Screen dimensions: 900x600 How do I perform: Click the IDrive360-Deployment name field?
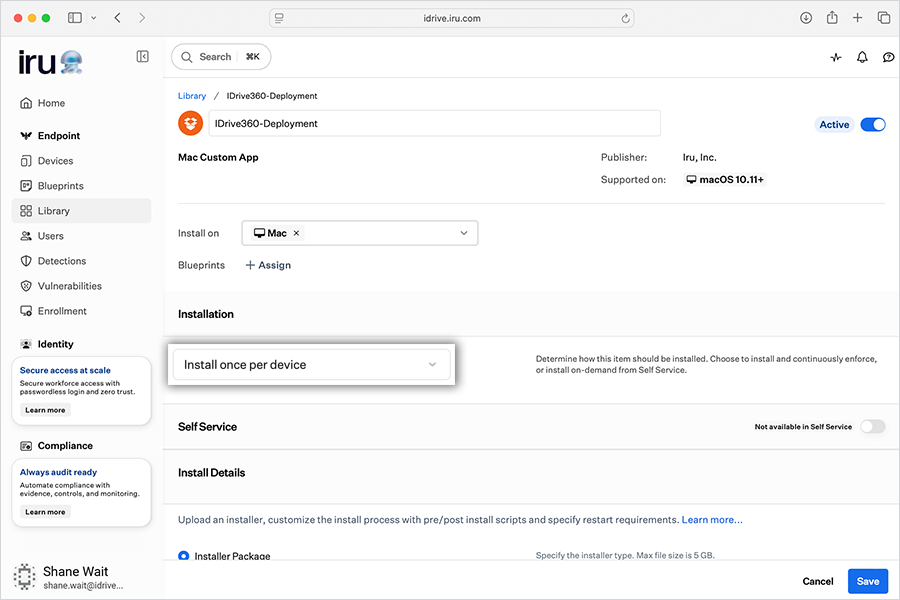[435, 123]
